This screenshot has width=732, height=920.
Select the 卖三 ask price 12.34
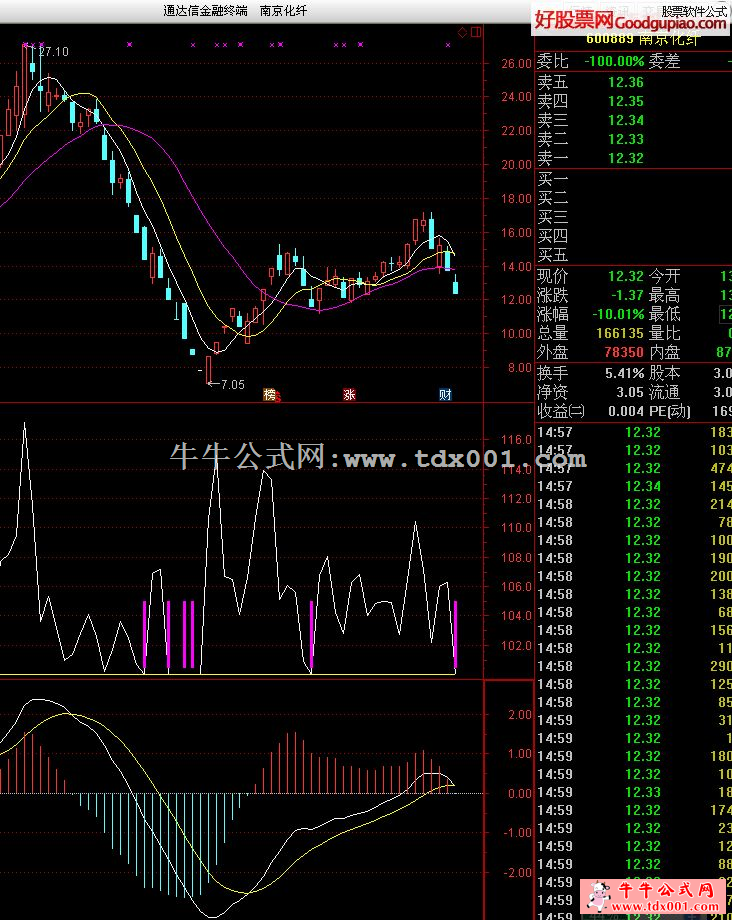pos(626,120)
